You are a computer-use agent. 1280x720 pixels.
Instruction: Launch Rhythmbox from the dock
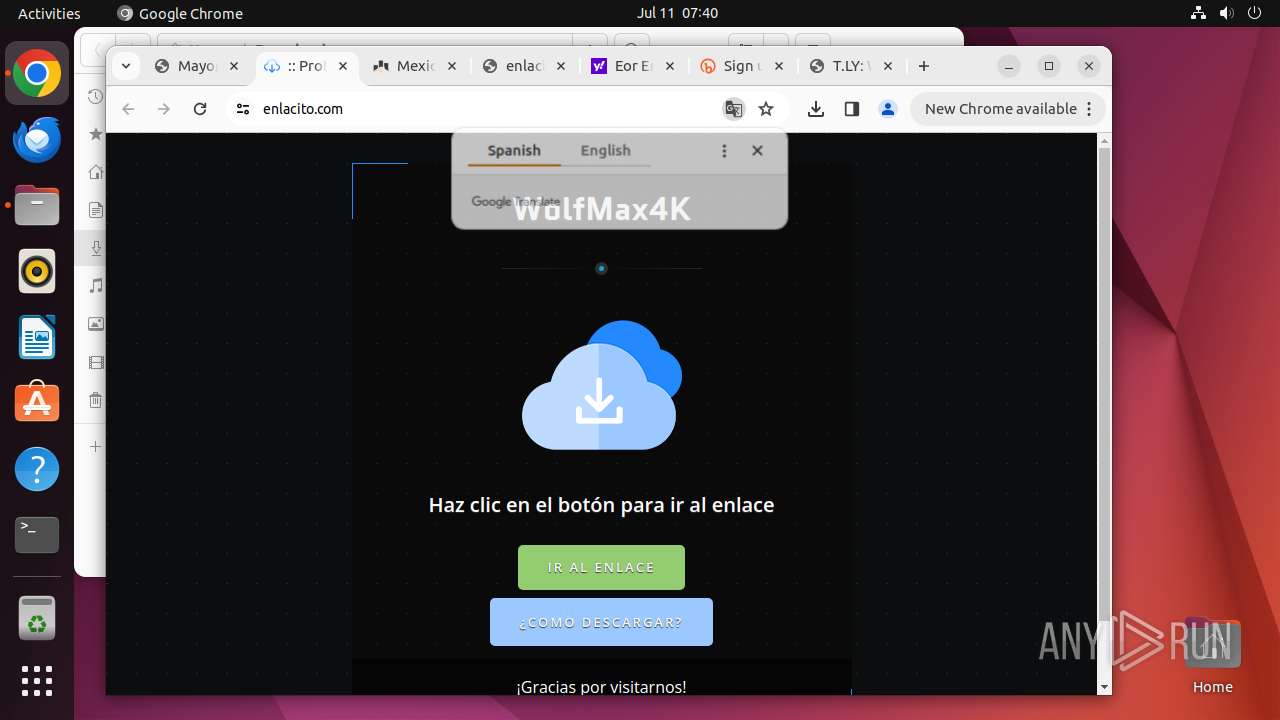37,272
